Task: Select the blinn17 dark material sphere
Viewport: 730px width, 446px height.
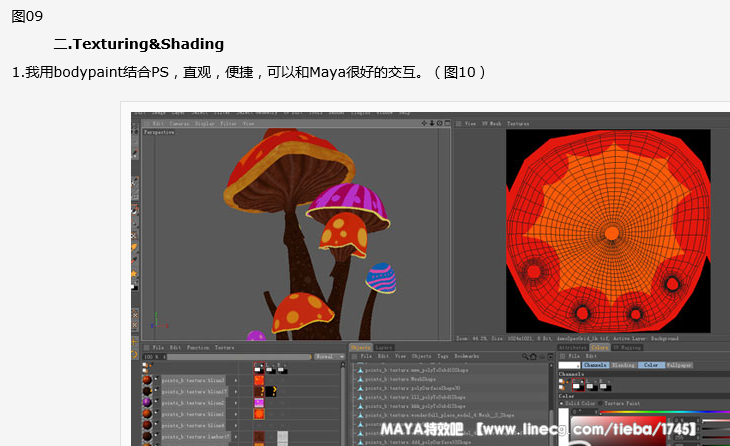Action: (x=147, y=392)
